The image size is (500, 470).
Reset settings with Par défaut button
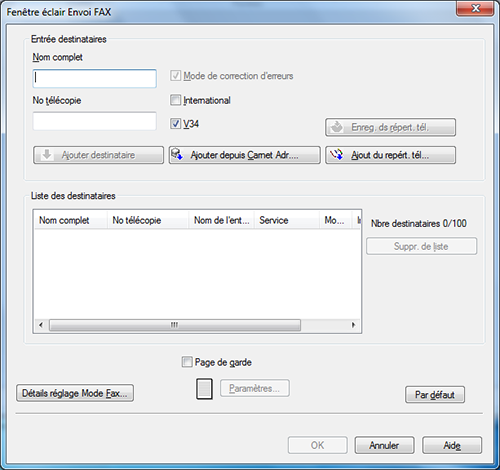pyautogui.click(x=435, y=395)
